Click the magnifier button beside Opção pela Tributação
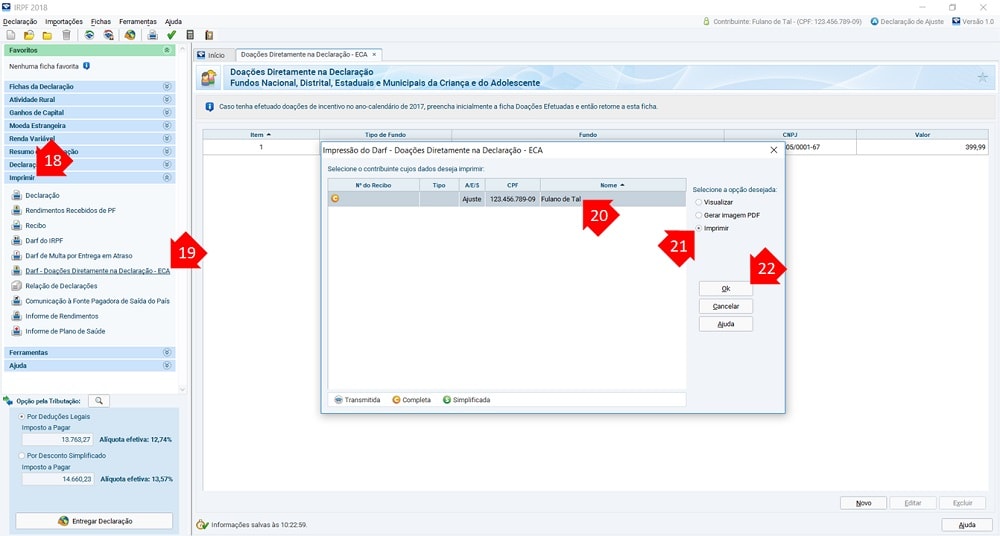The width and height of the screenshot is (1000, 536). coord(102,401)
